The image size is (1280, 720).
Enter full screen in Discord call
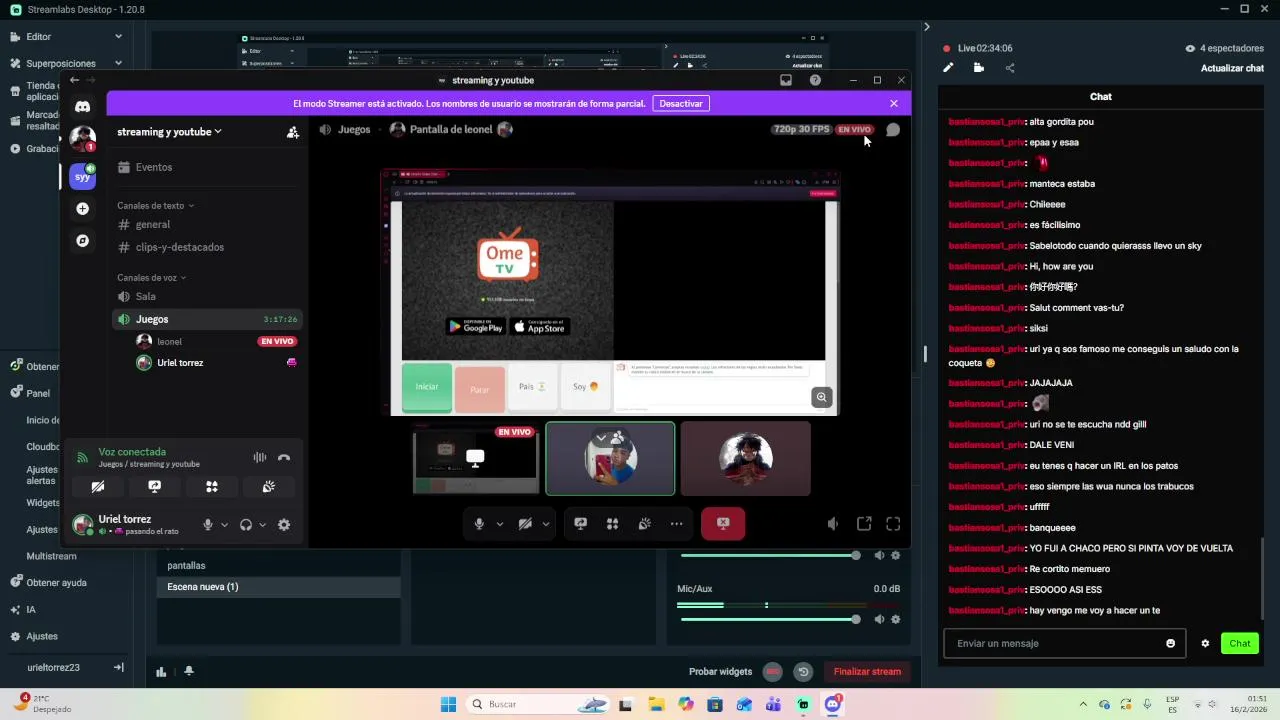click(893, 524)
